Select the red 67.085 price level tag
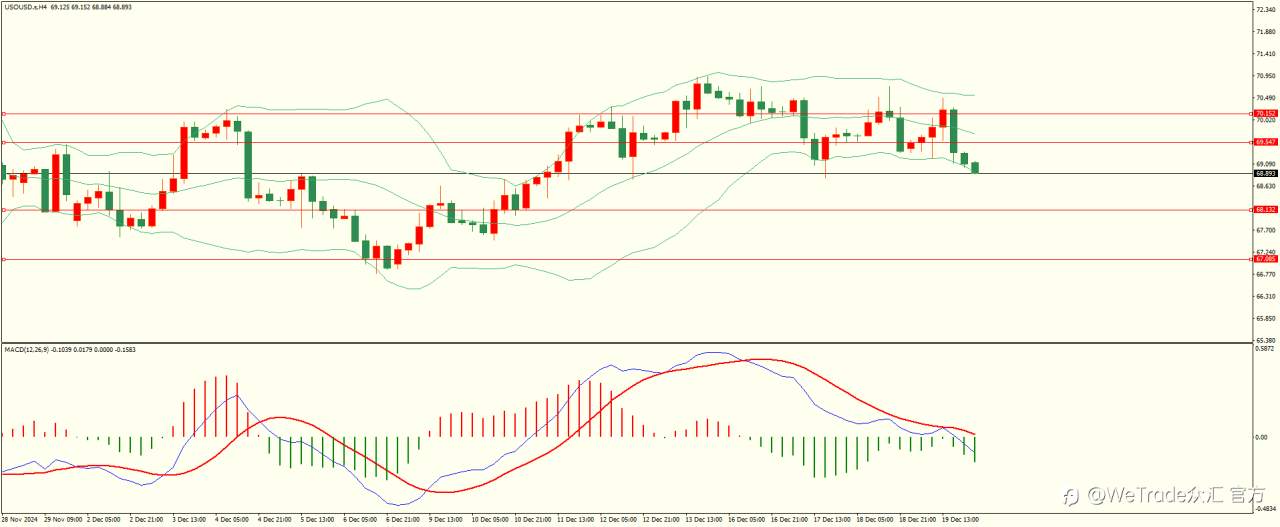Screen dimensions: 1280x527 [x=1266, y=259]
